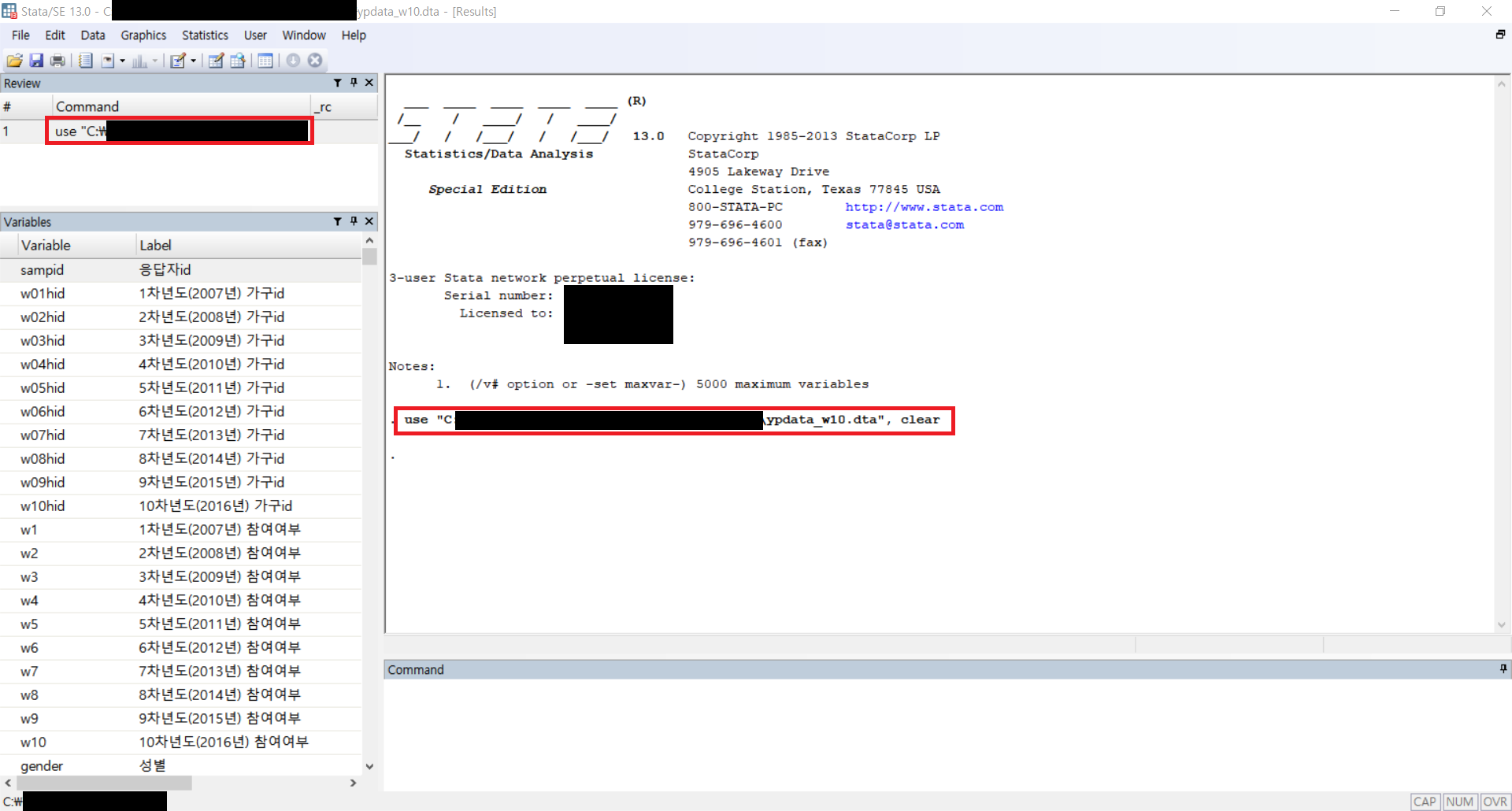The width and height of the screenshot is (1512, 811).
Task: Toggle the Review panel pin icon
Action: [x=354, y=83]
